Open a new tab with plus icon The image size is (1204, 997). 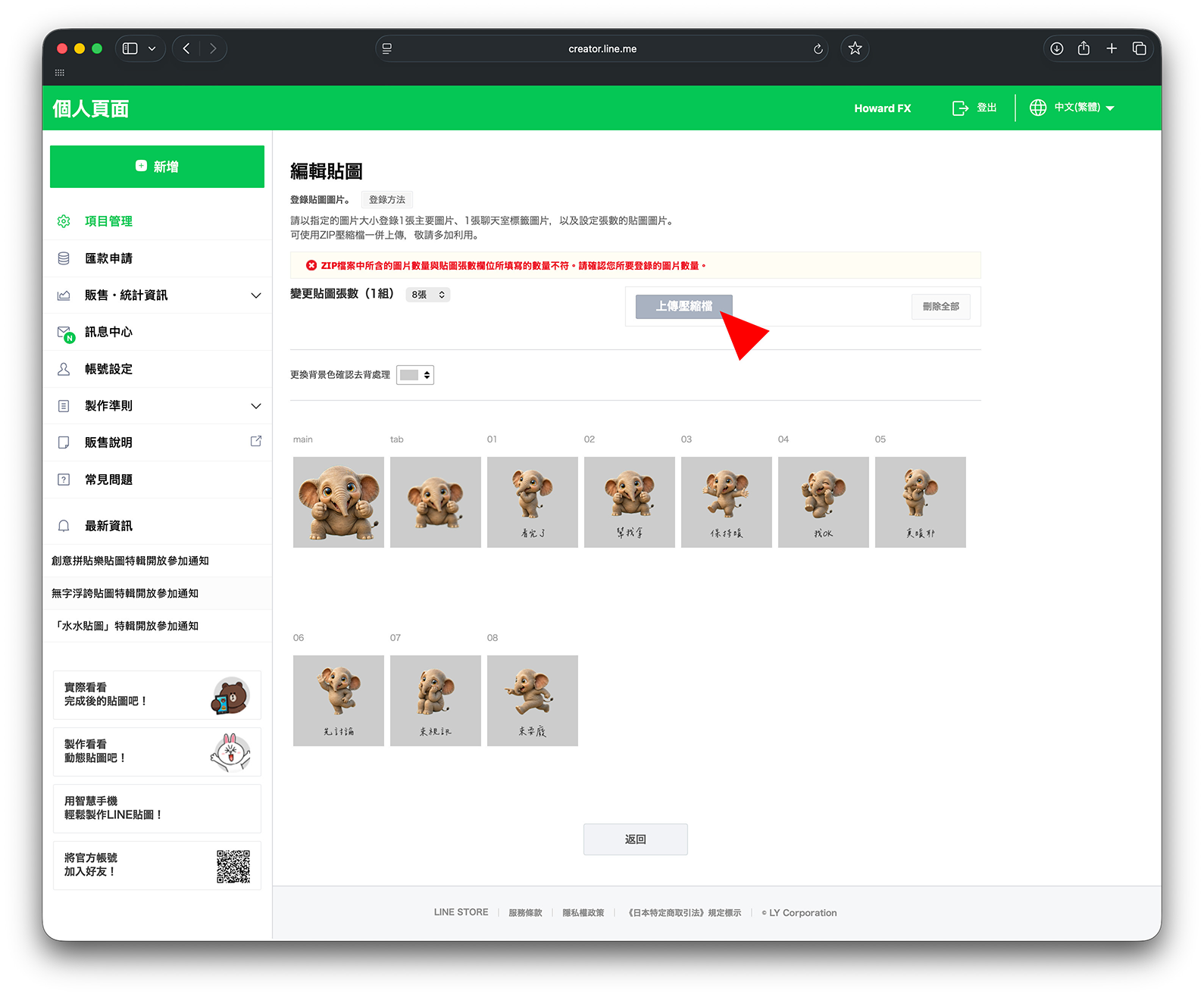(1112, 48)
